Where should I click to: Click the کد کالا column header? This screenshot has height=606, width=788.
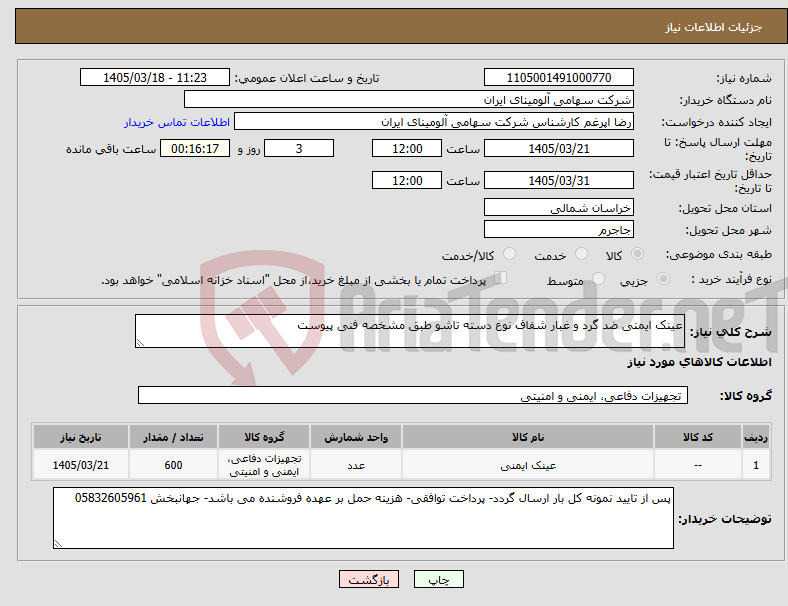pyautogui.click(x=698, y=437)
